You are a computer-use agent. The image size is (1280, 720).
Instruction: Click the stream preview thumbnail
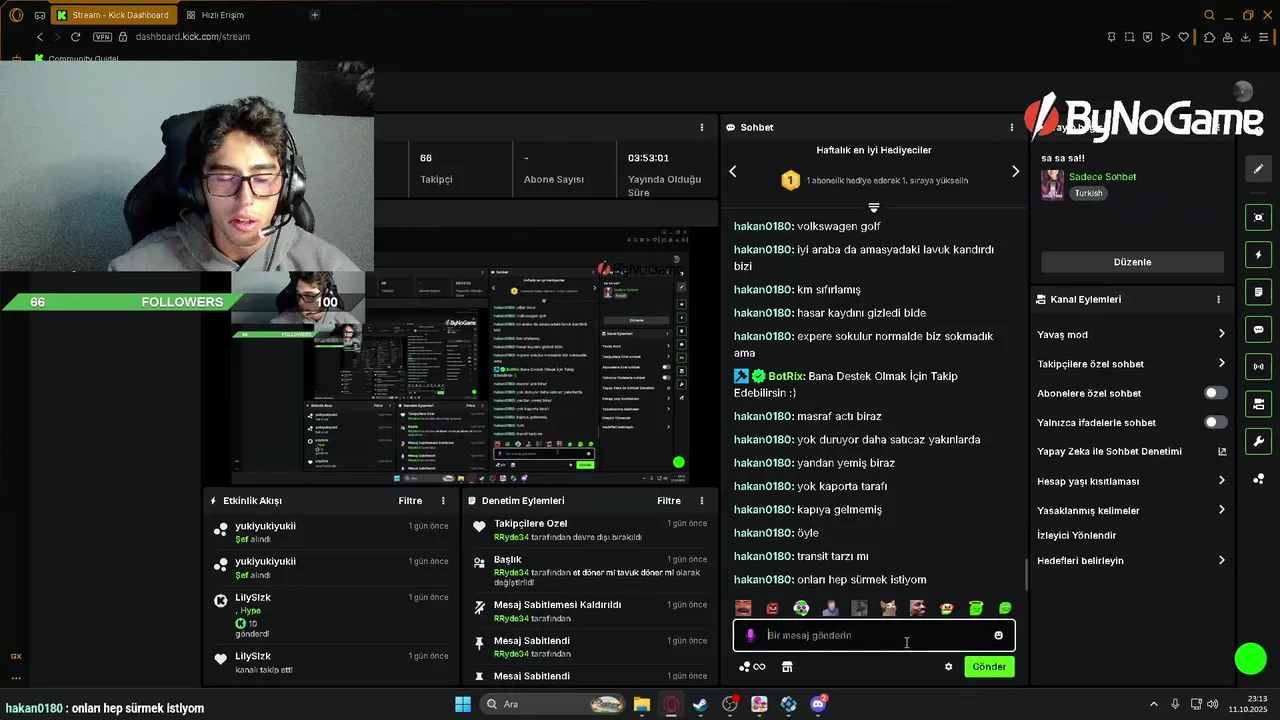pos(460,355)
